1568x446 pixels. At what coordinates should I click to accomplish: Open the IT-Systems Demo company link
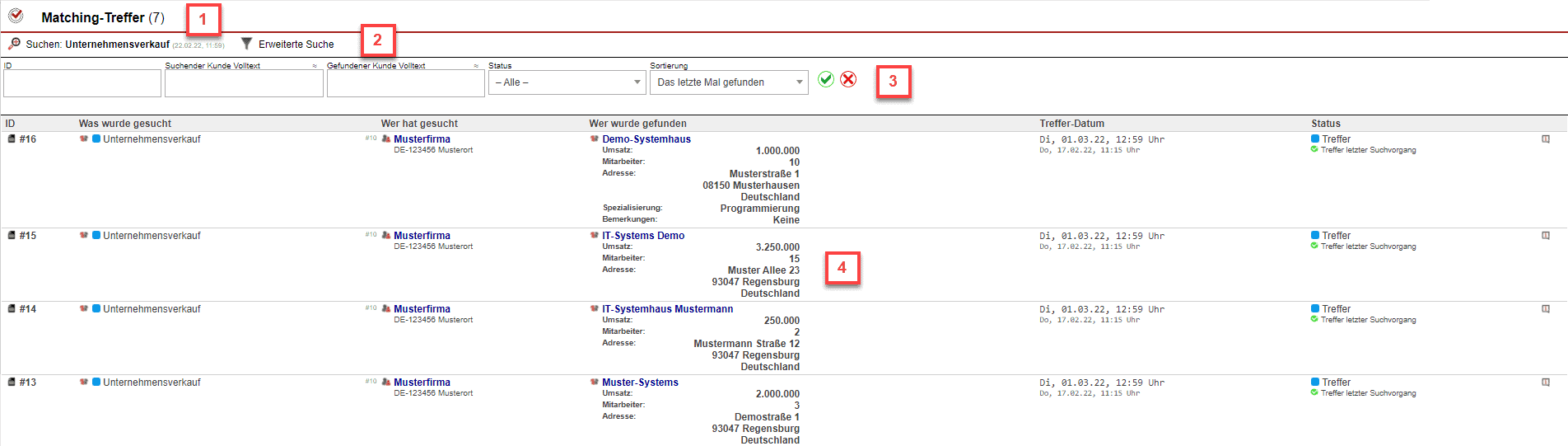coord(643,236)
